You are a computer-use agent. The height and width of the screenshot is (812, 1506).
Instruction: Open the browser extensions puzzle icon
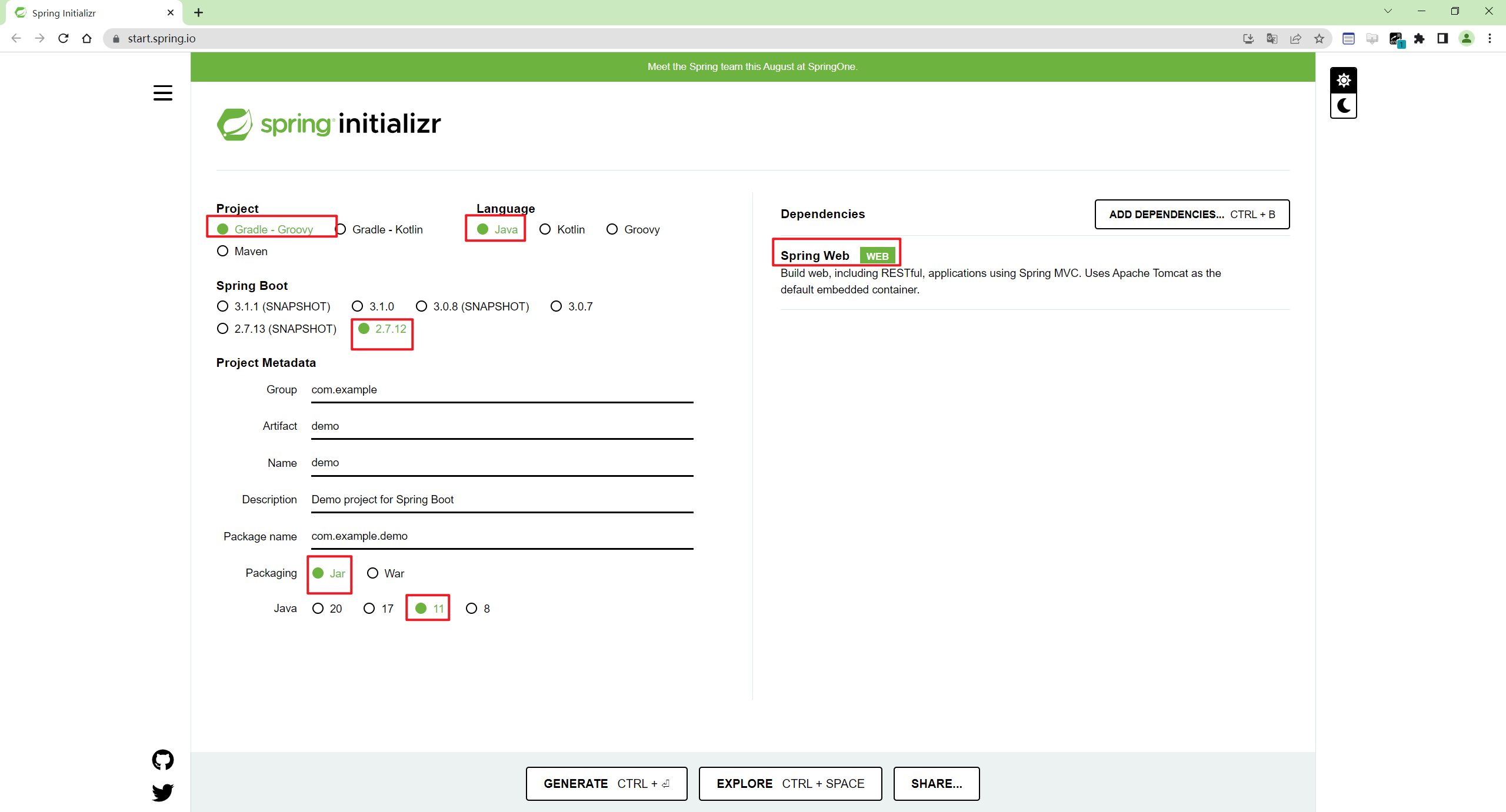point(1420,38)
